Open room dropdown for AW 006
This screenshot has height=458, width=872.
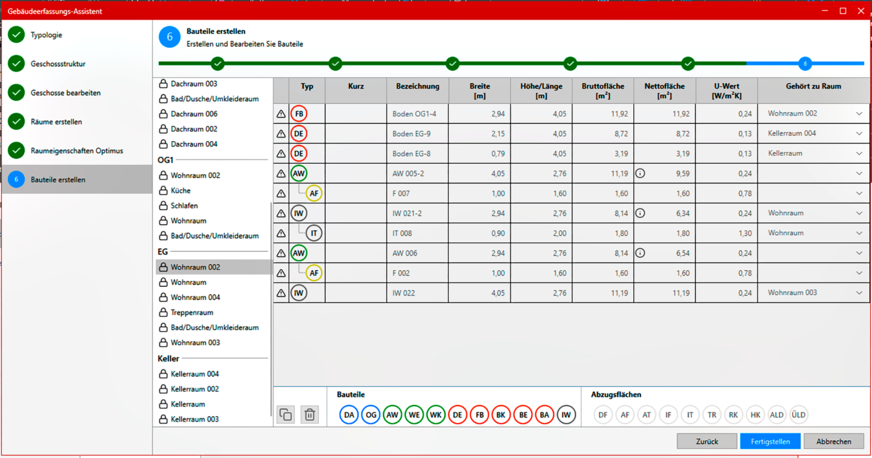pos(859,253)
